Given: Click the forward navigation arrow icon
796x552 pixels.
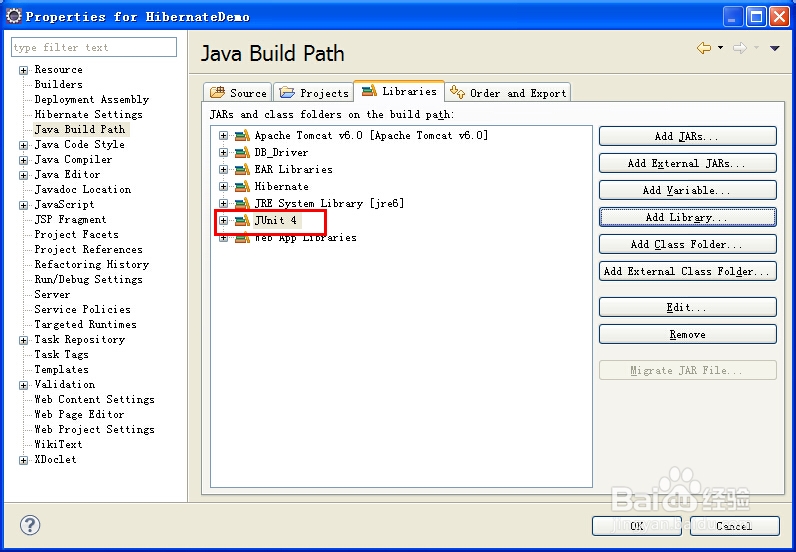Looking at the screenshot, I should click(x=740, y=48).
